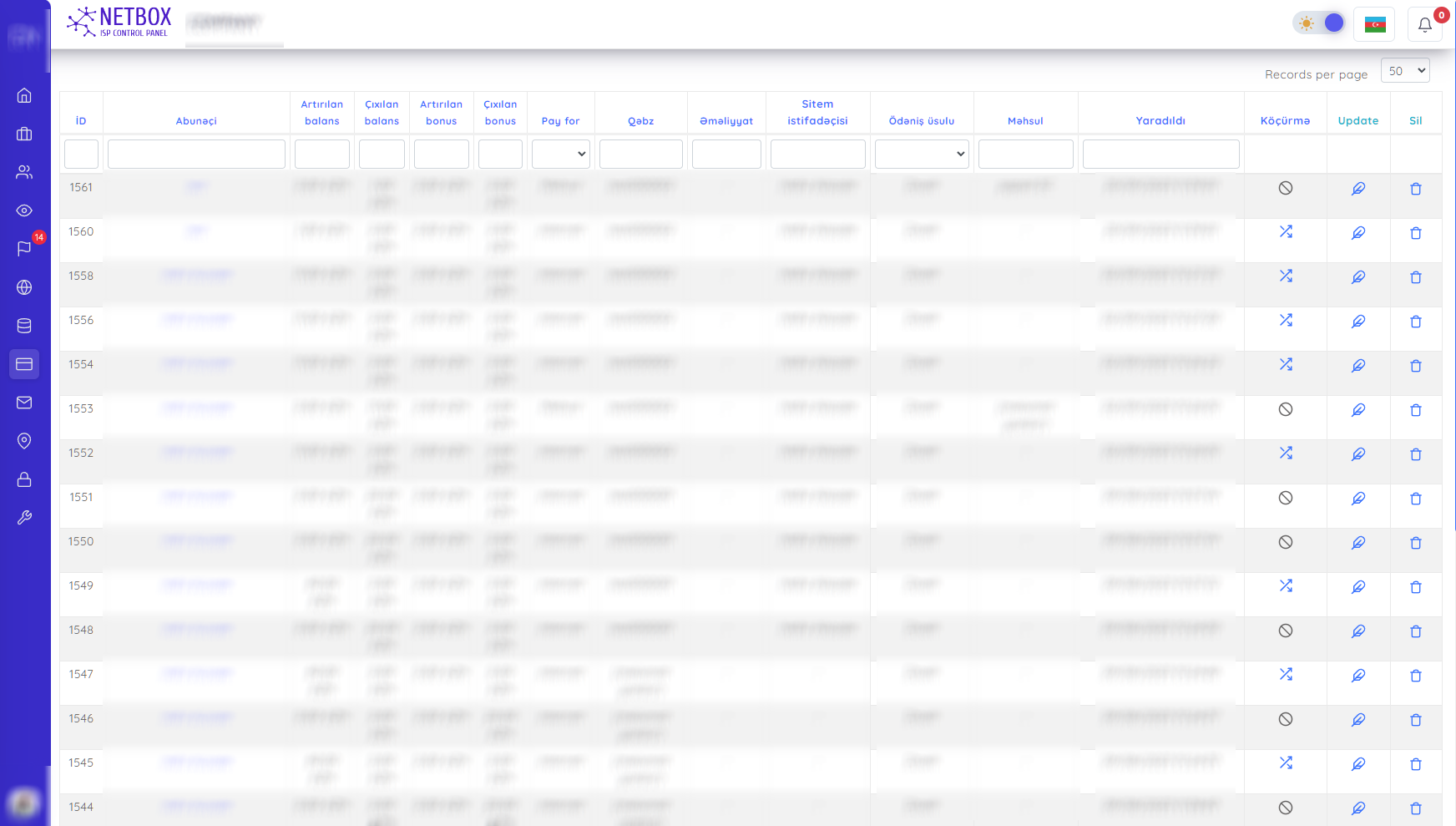Open the users icon in sidebar

point(24,172)
